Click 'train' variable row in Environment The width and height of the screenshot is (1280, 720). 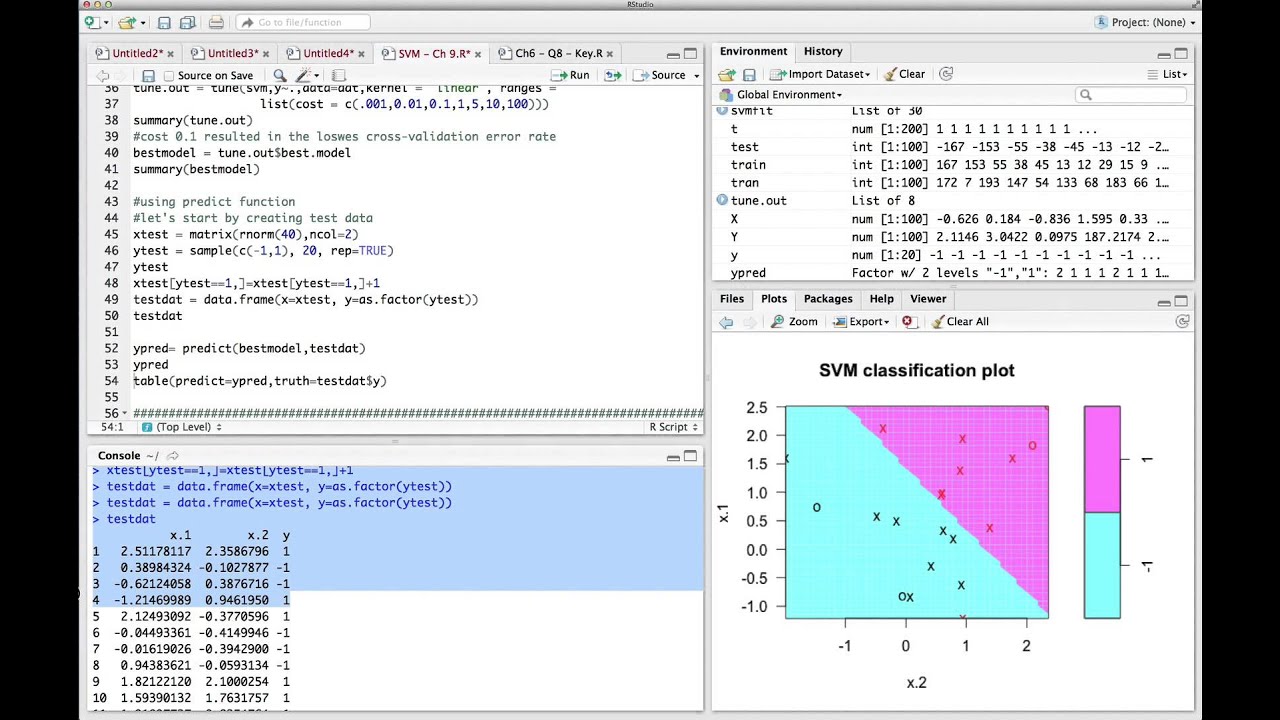coord(953,165)
